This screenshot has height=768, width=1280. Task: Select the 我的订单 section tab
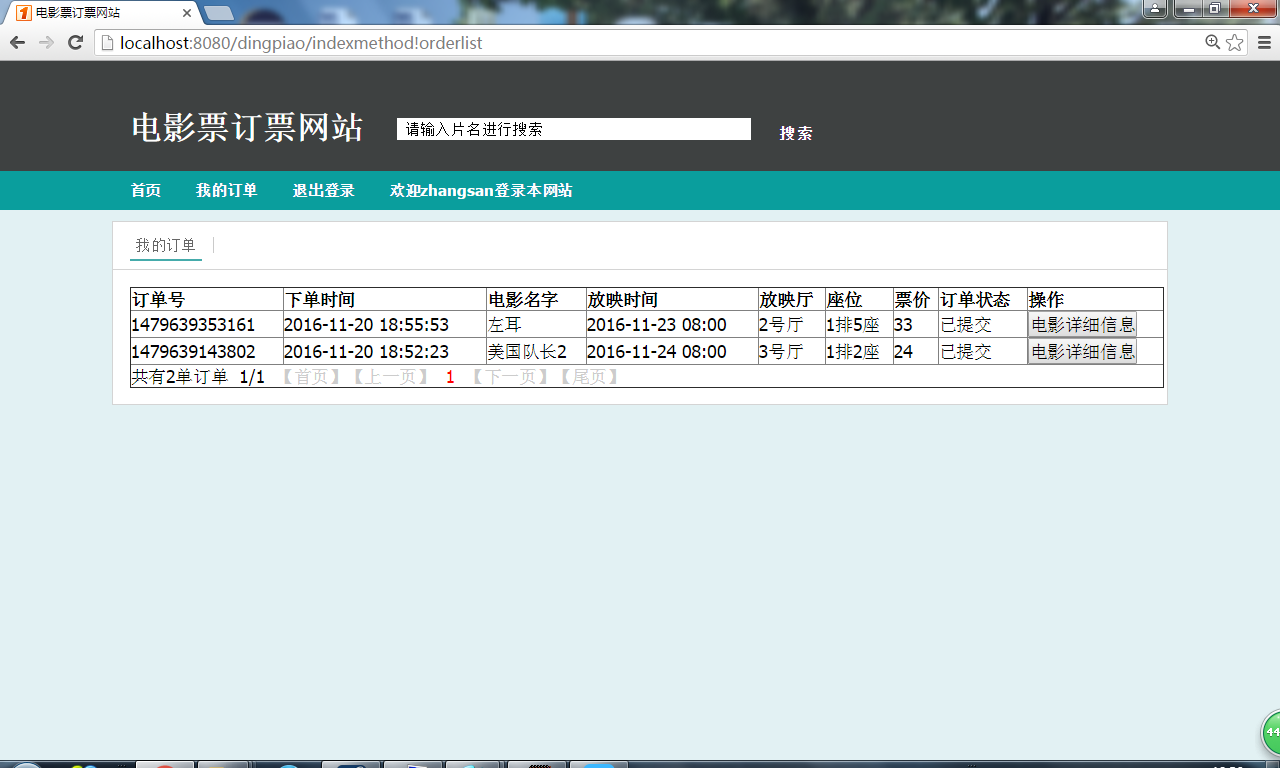pos(166,246)
